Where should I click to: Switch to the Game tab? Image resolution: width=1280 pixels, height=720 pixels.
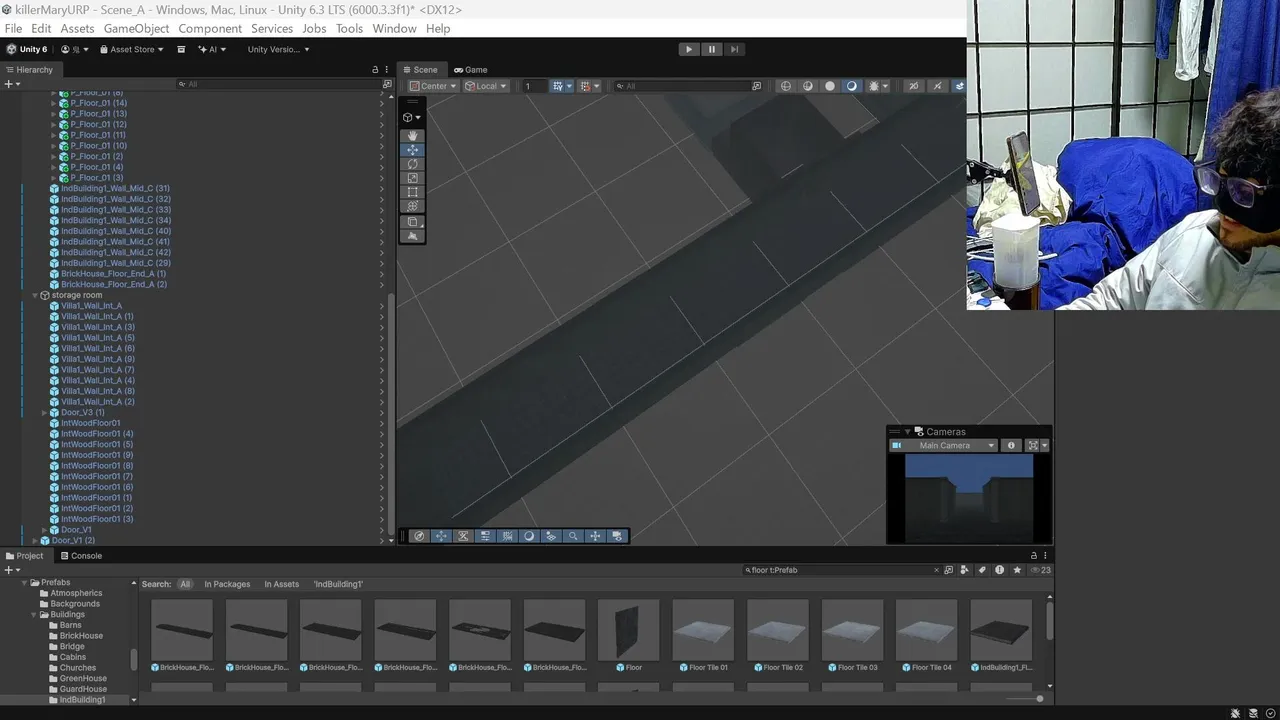click(x=470, y=70)
